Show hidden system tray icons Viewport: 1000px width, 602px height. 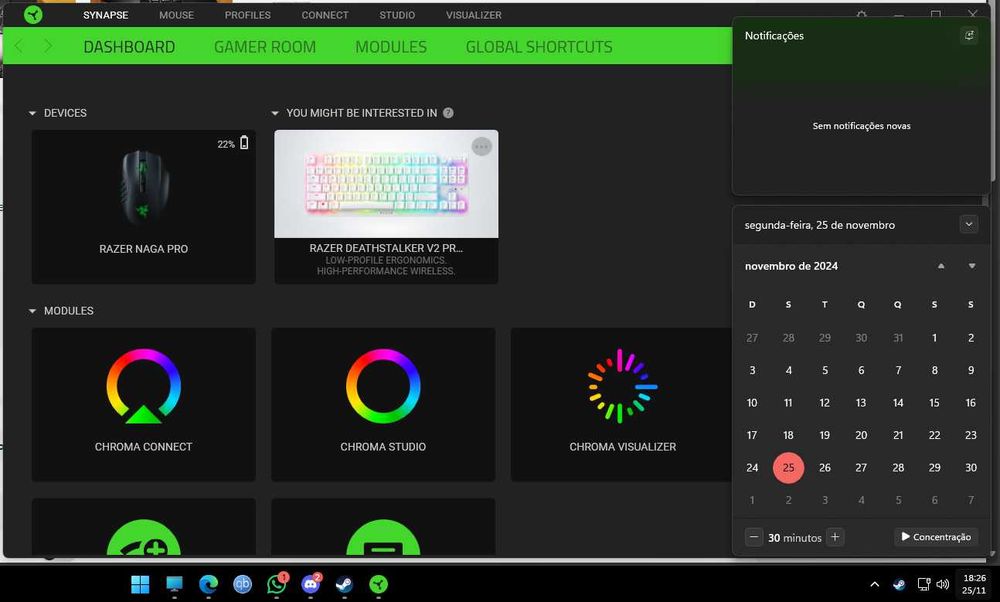pos(874,584)
